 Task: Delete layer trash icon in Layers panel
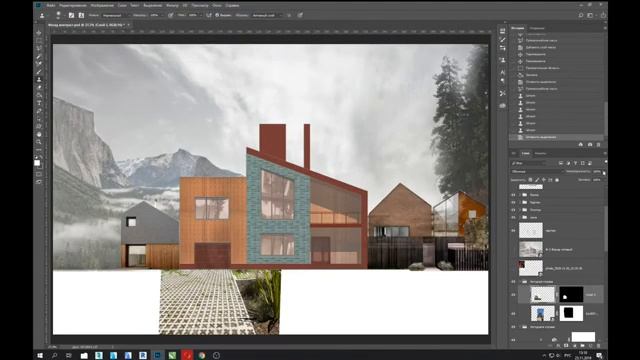tap(598, 345)
